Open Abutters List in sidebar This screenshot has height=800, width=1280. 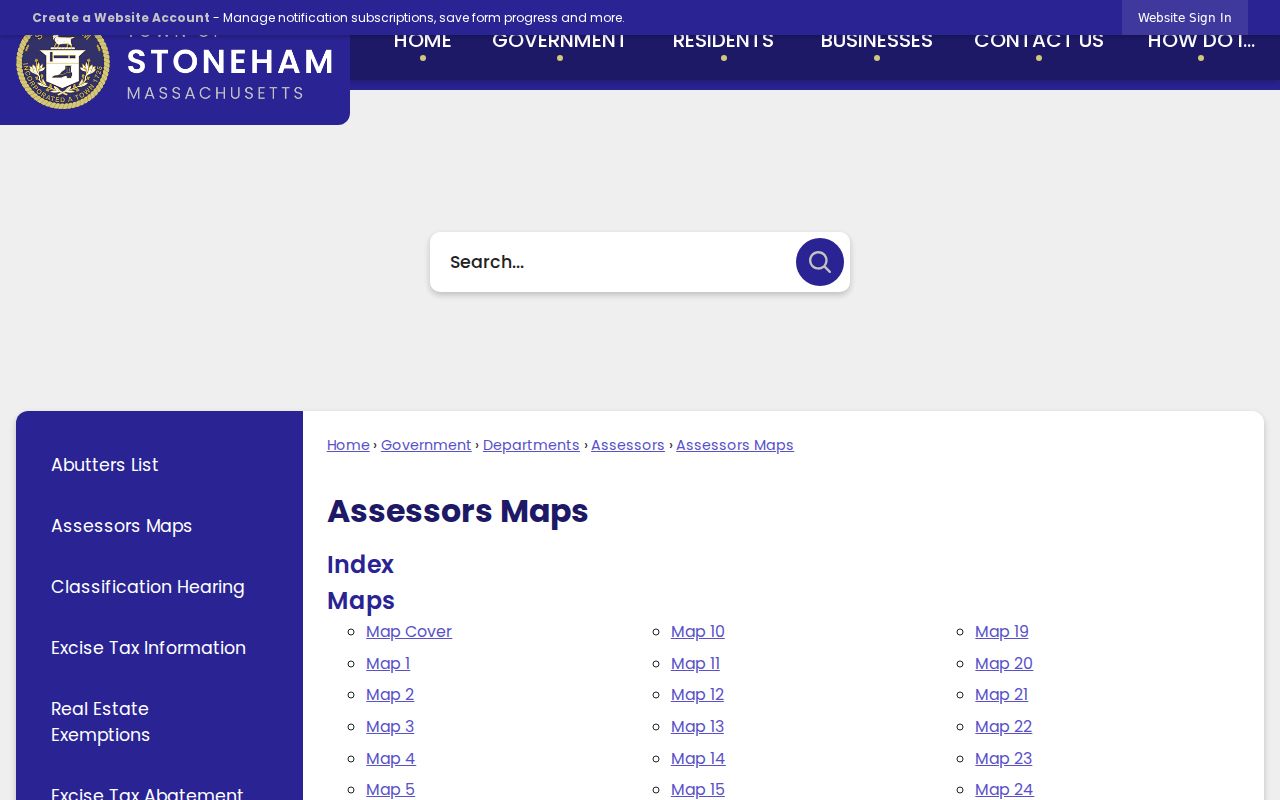point(105,465)
